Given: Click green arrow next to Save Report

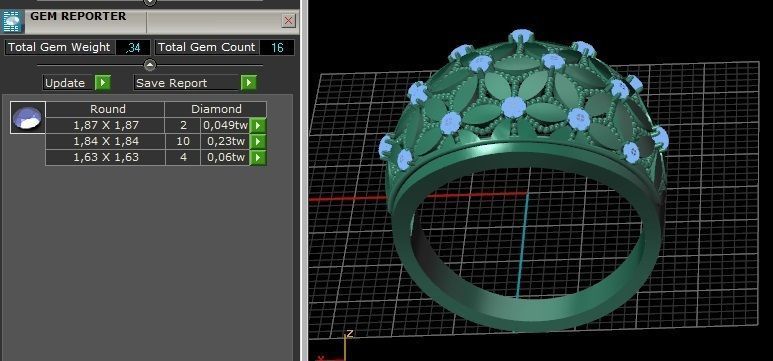Looking at the screenshot, I should pos(248,82).
